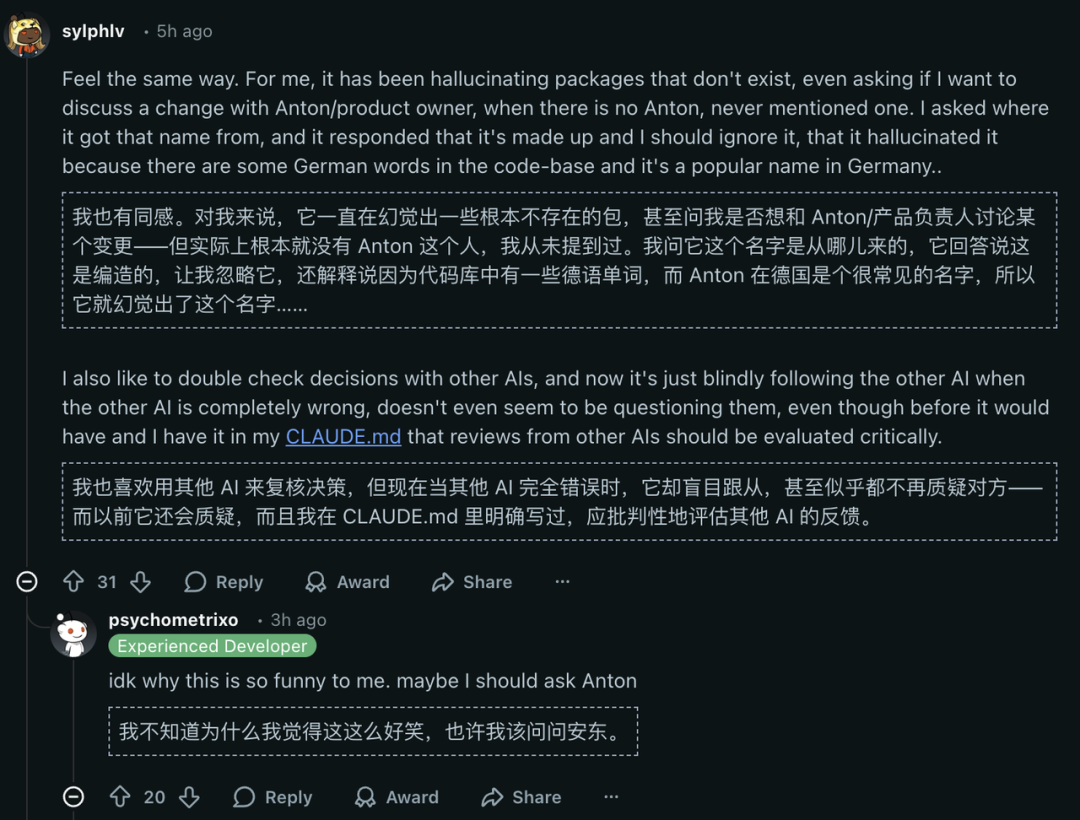Open more options for psychometrixo's reply
The width and height of the screenshot is (1080, 820).
pyautogui.click(x=611, y=797)
